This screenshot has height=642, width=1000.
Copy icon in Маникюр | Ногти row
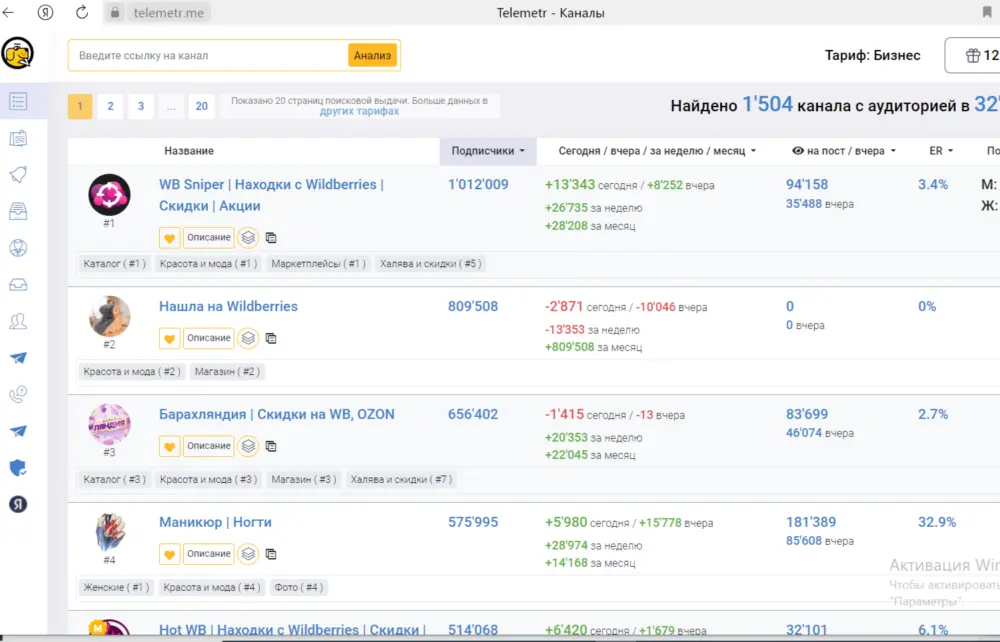click(271, 554)
